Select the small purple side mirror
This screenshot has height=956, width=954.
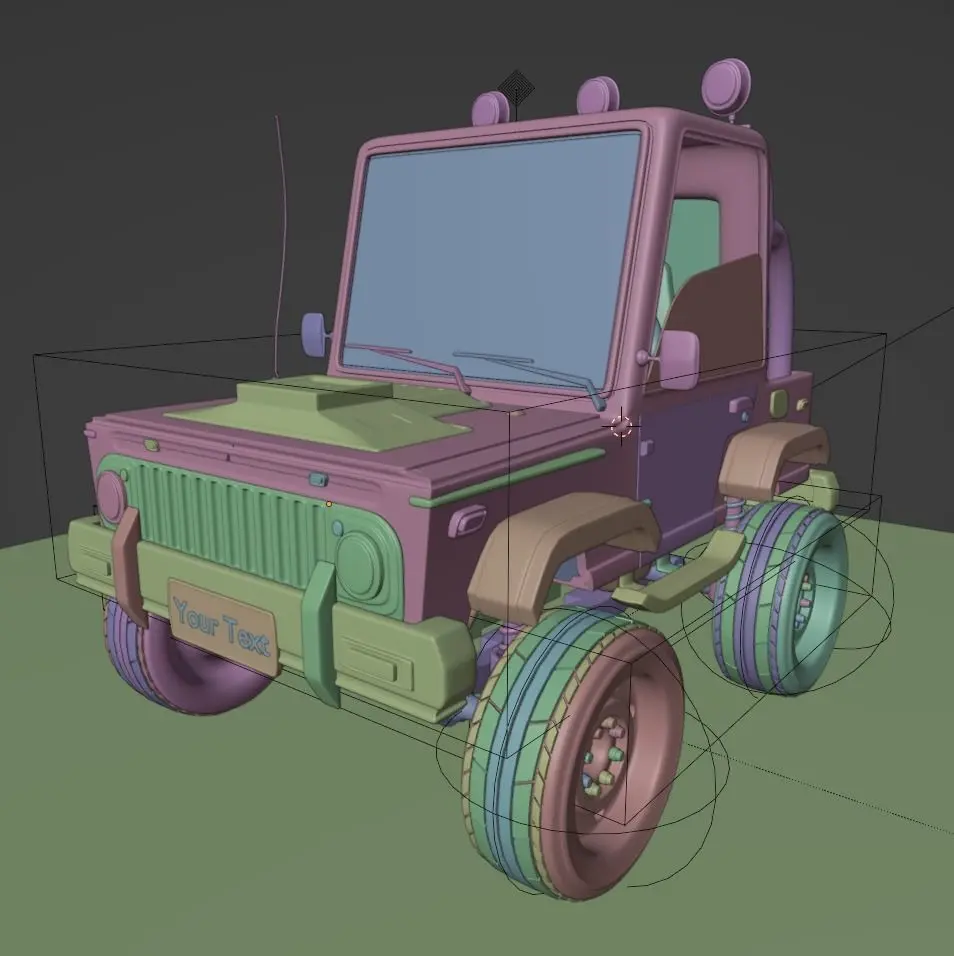click(x=315, y=334)
